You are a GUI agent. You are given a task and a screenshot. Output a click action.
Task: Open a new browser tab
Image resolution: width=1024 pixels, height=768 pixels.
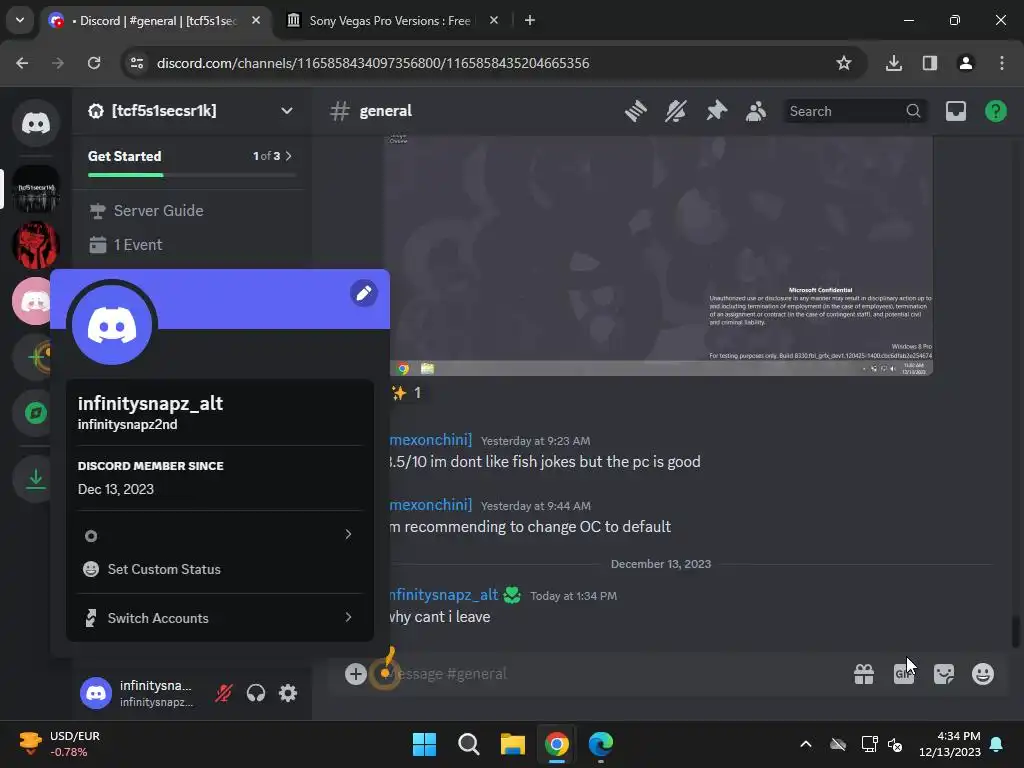[x=530, y=21]
